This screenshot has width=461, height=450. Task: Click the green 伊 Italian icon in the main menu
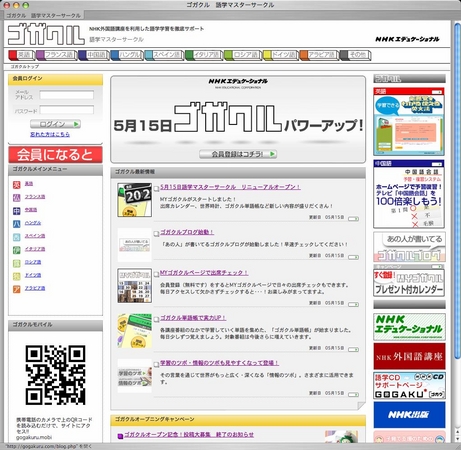[x=17, y=250]
